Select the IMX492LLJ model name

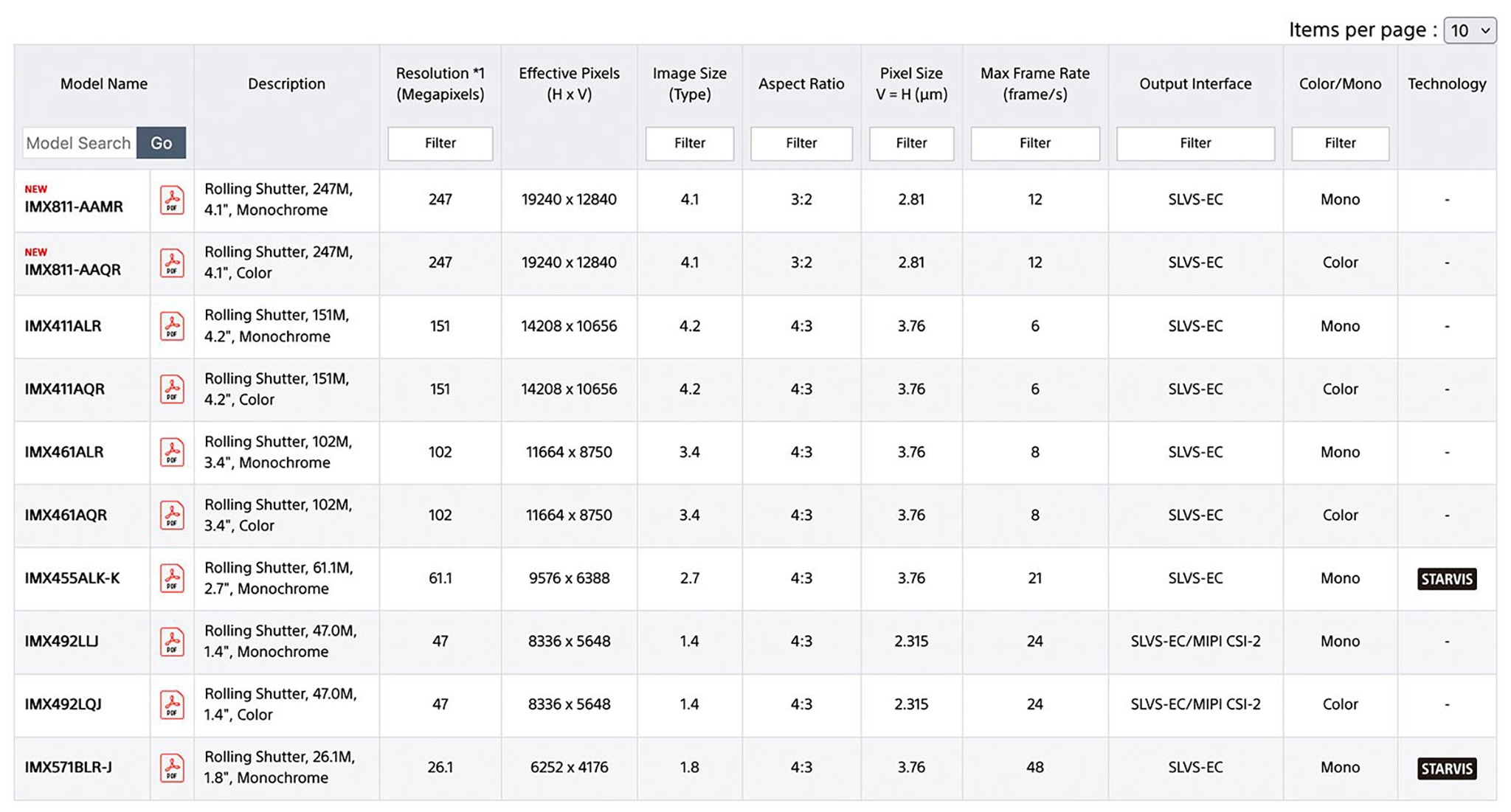click(61, 642)
